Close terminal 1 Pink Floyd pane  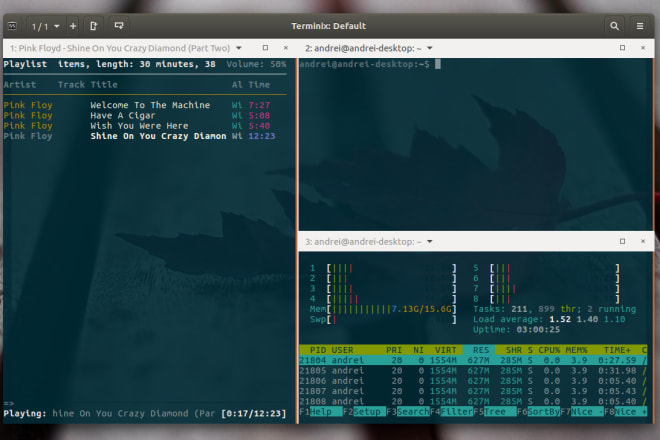coord(286,48)
